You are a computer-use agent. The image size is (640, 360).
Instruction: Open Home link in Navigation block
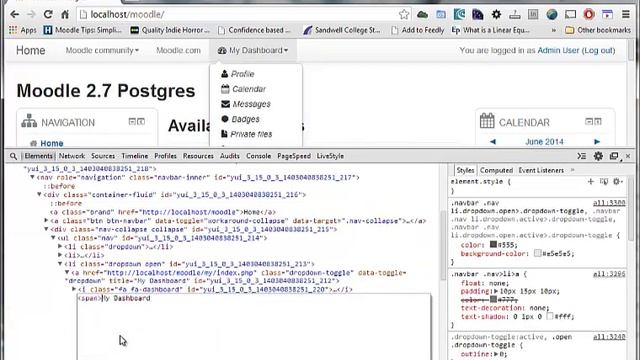52,143
